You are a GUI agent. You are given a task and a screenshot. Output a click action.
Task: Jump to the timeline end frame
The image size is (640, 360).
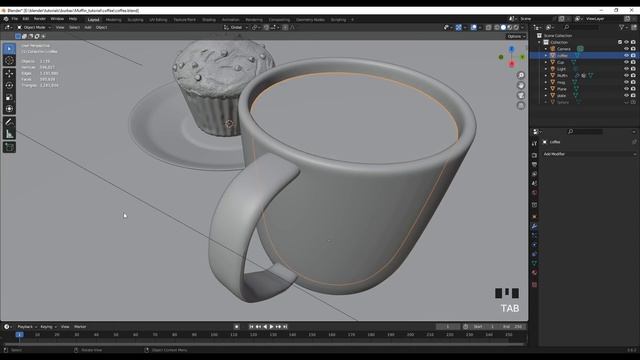point(285,327)
